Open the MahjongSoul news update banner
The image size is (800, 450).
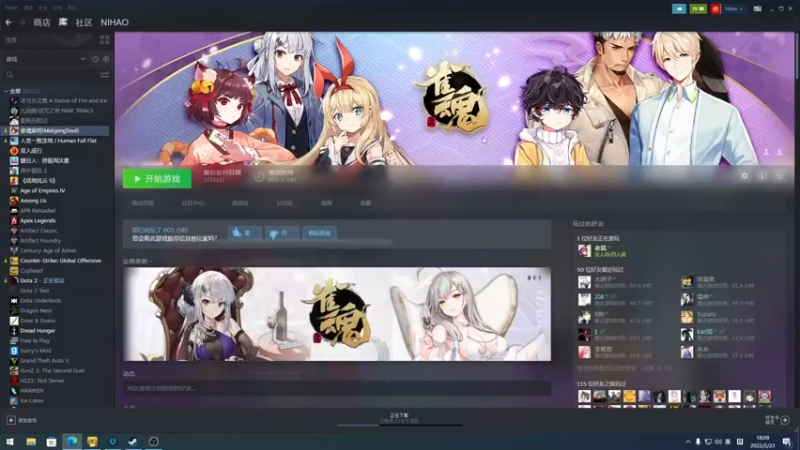[x=337, y=314]
